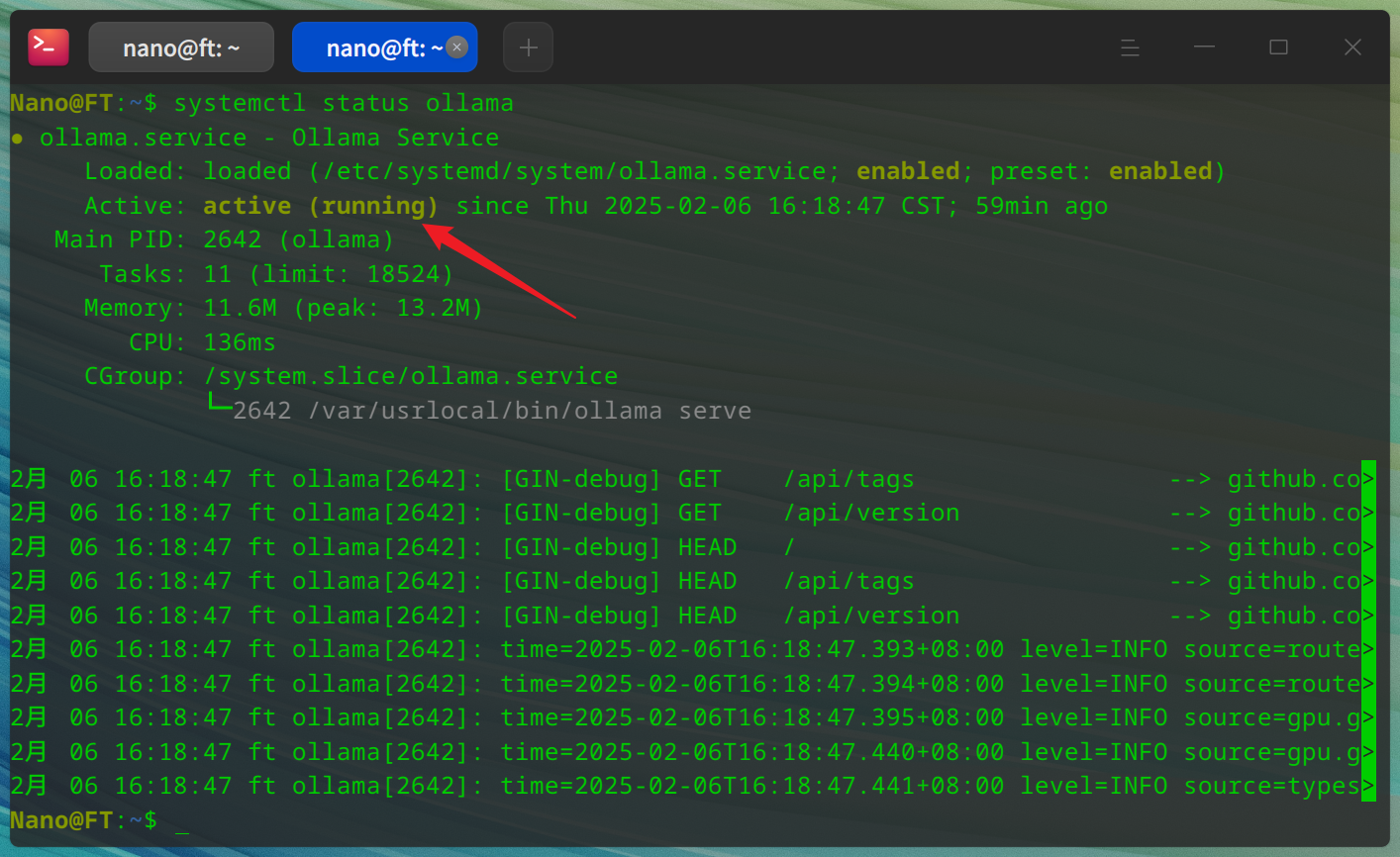Minimize the terminal window
Viewport: 1400px width, 857px height.
1204,48
